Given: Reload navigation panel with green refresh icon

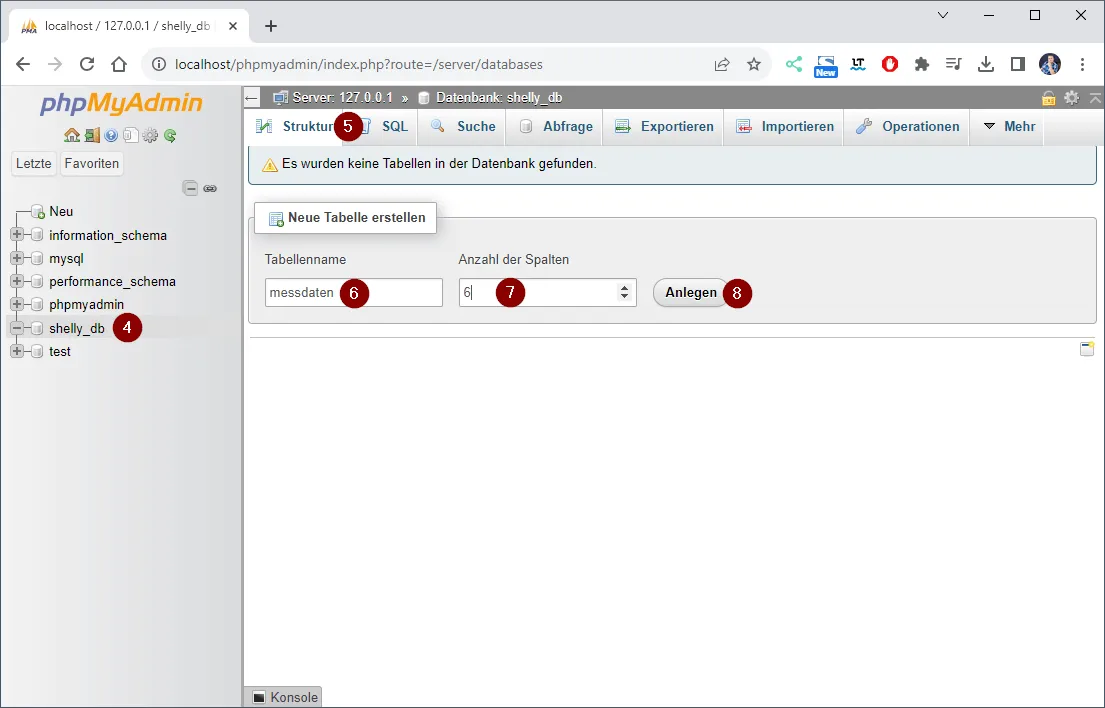Looking at the screenshot, I should (170, 136).
